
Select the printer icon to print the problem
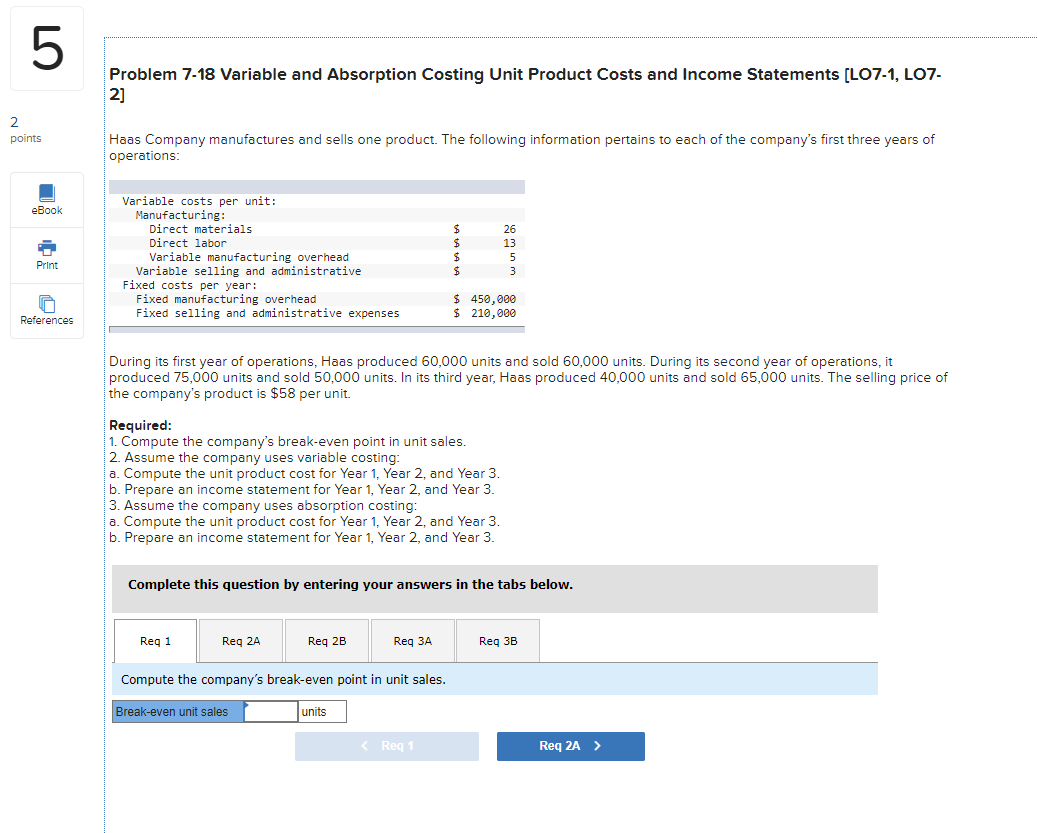(x=46, y=248)
